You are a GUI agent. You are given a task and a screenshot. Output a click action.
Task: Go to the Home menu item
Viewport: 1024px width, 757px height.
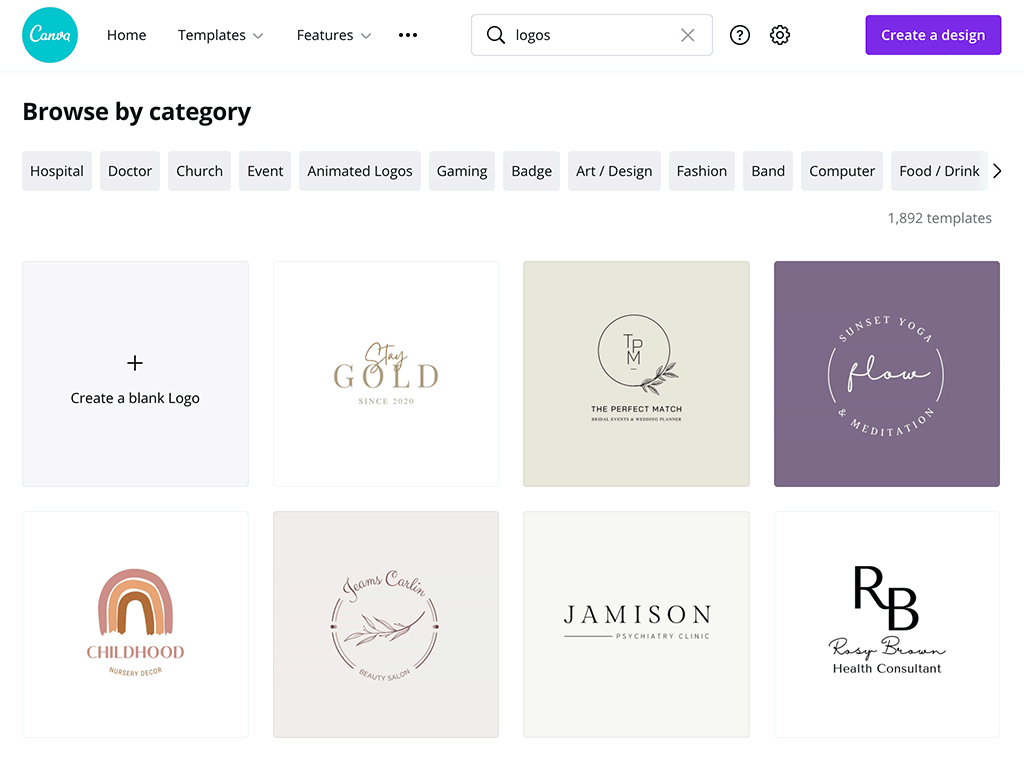pyautogui.click(x=127, y=35)
